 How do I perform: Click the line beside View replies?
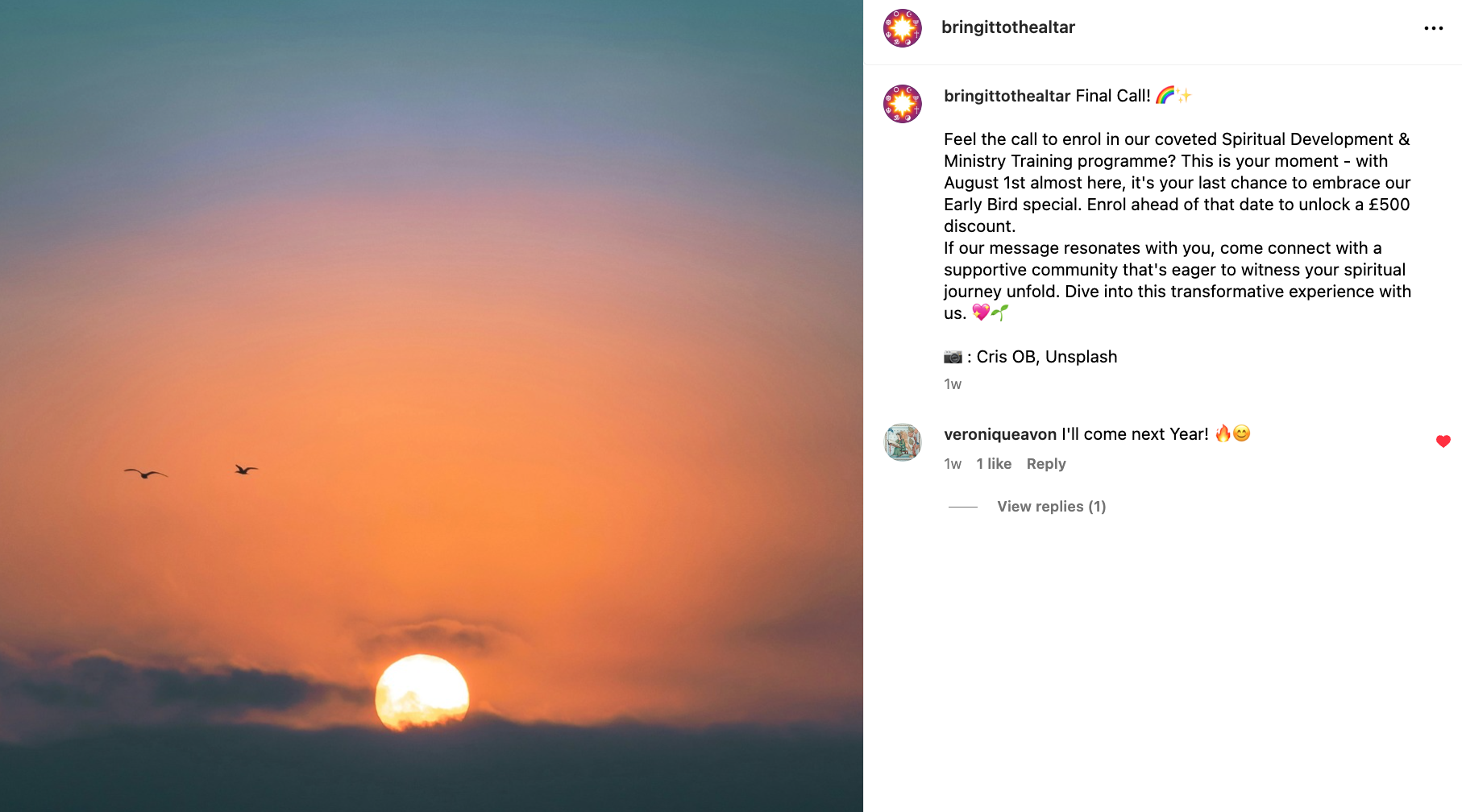coord(962,507)
